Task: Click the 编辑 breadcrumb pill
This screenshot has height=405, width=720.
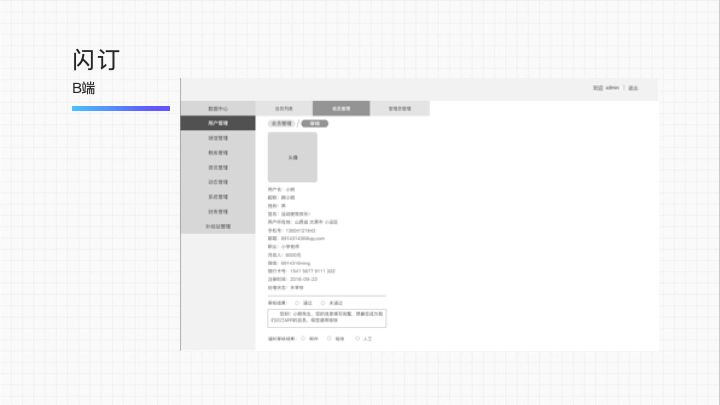Action: pos(315,124)
